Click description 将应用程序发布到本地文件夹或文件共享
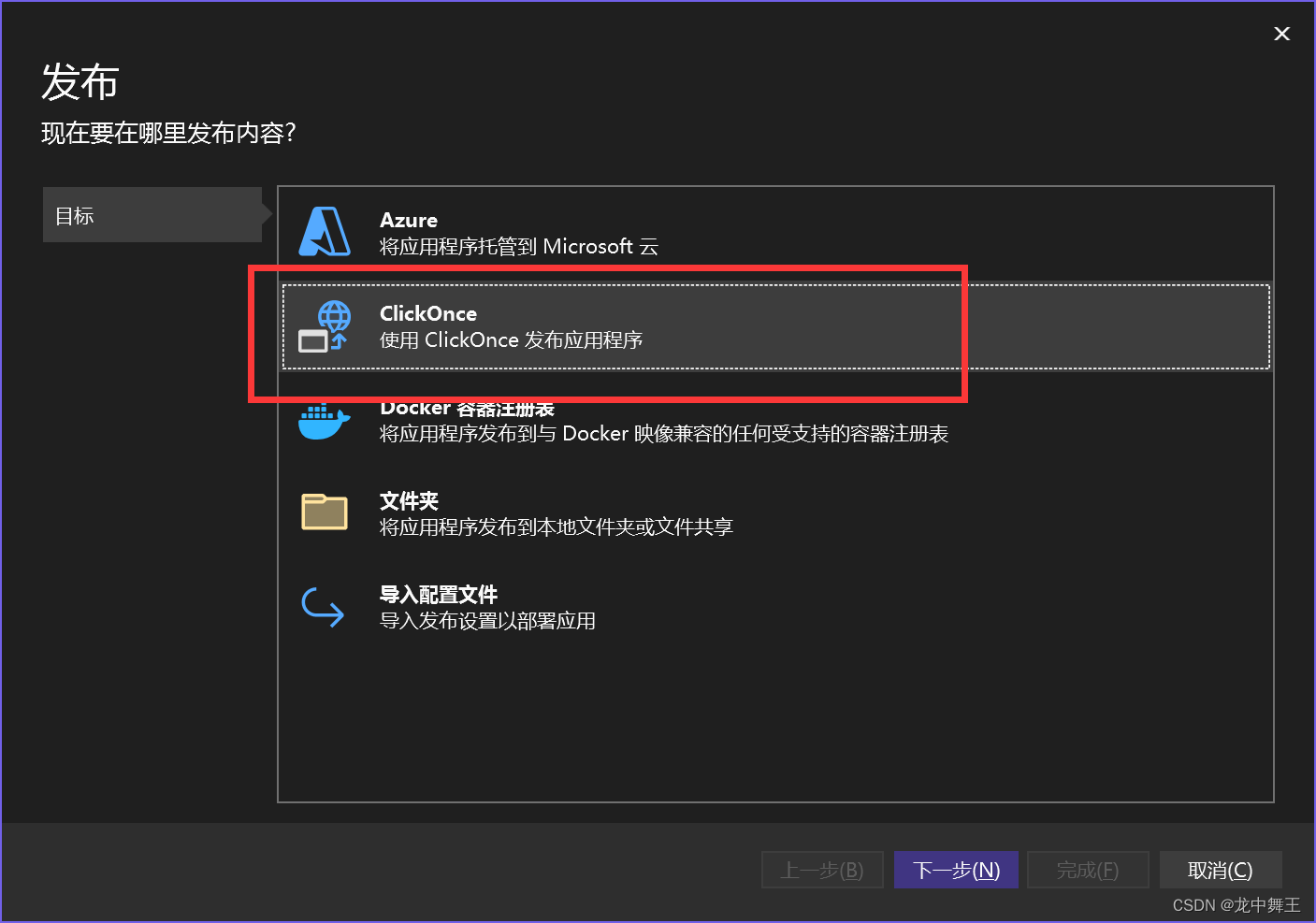This screenshot has height=923, width=1316. click(557, 526)
